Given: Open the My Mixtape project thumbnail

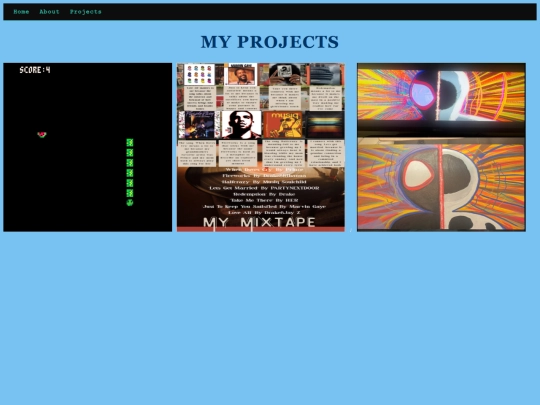Looking at the screenshot, I should 261,147.
